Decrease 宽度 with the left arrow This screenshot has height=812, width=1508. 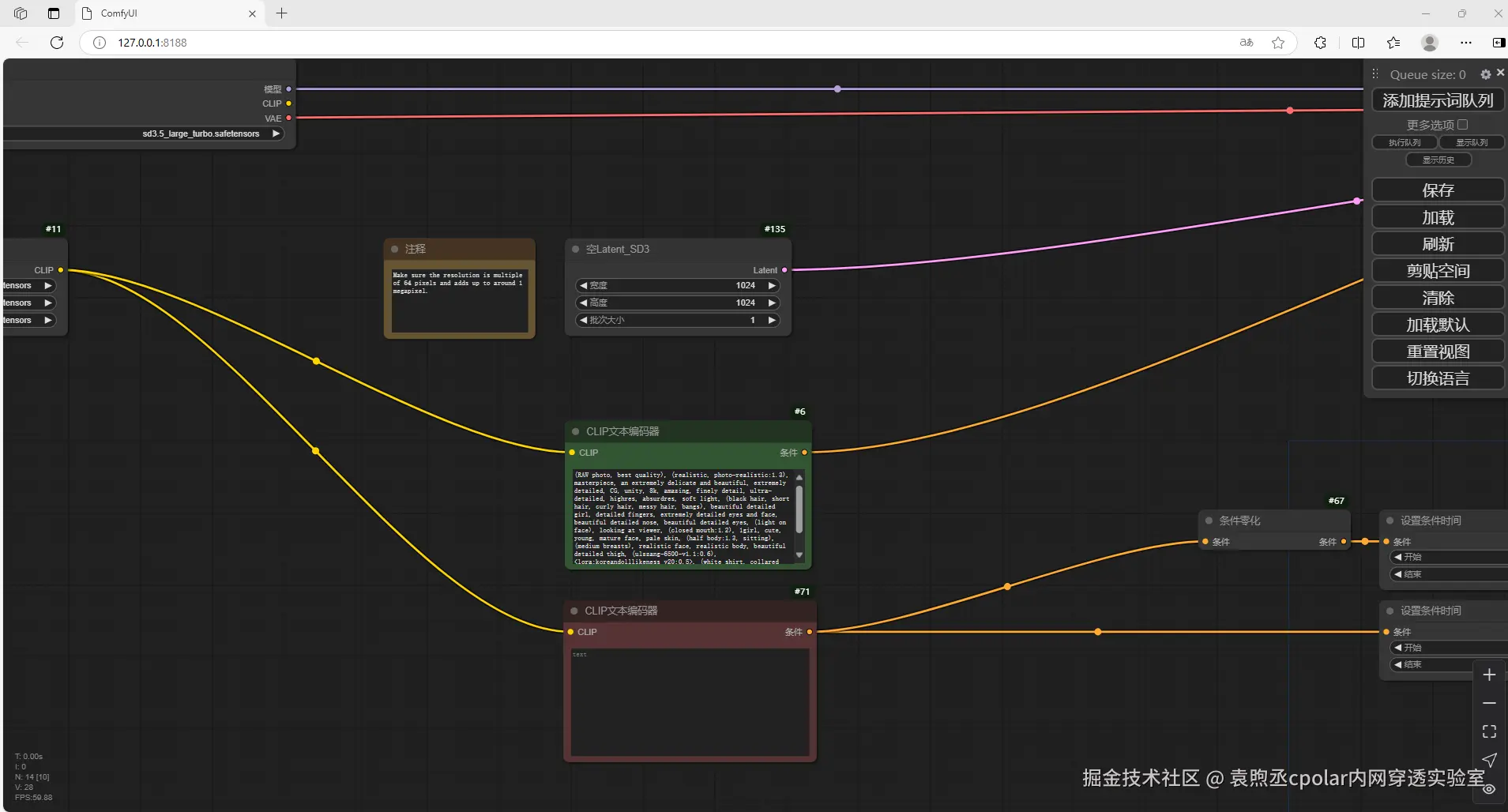tap(584, 285)
